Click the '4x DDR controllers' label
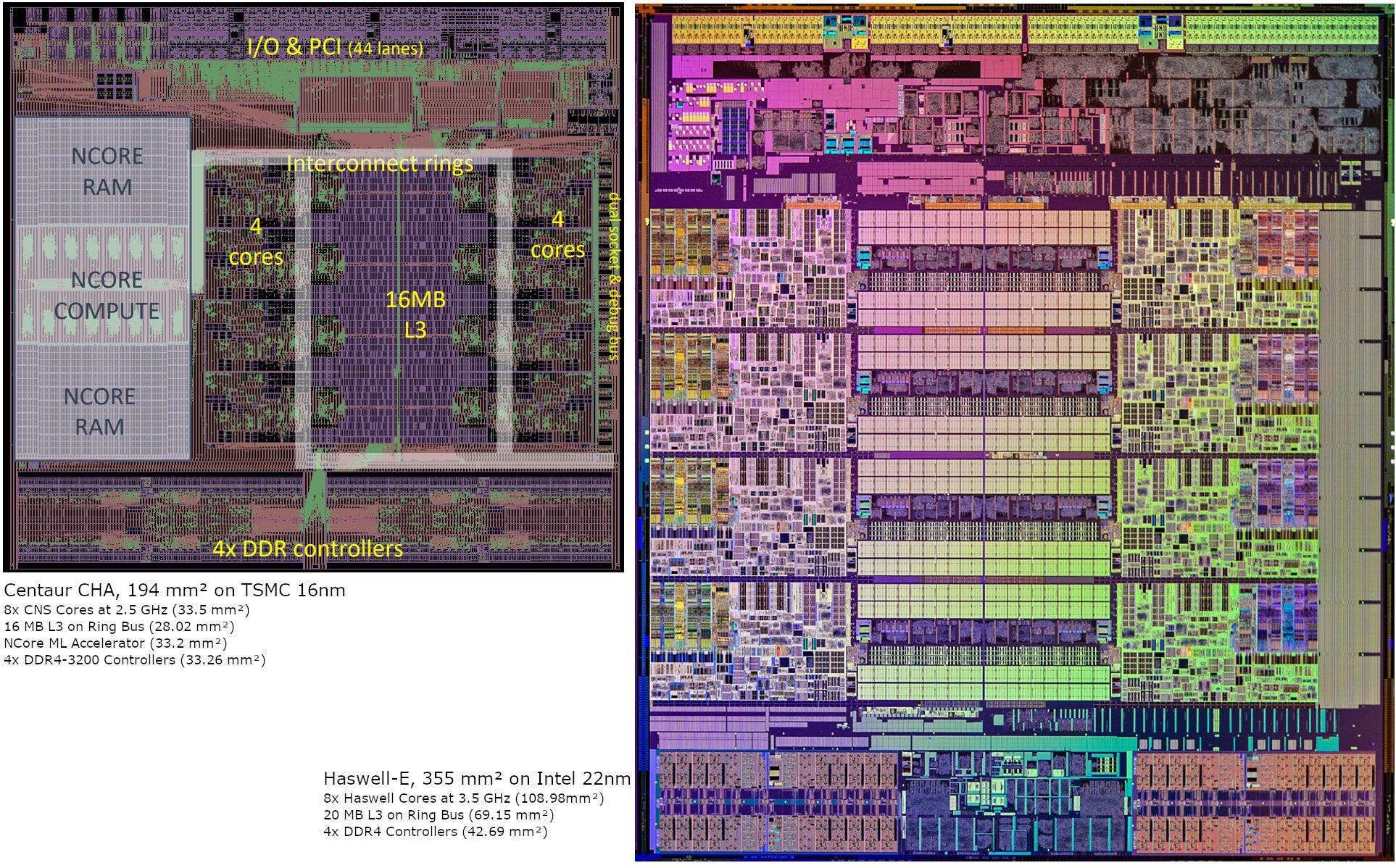The image size is (1396, 868). 307,548
